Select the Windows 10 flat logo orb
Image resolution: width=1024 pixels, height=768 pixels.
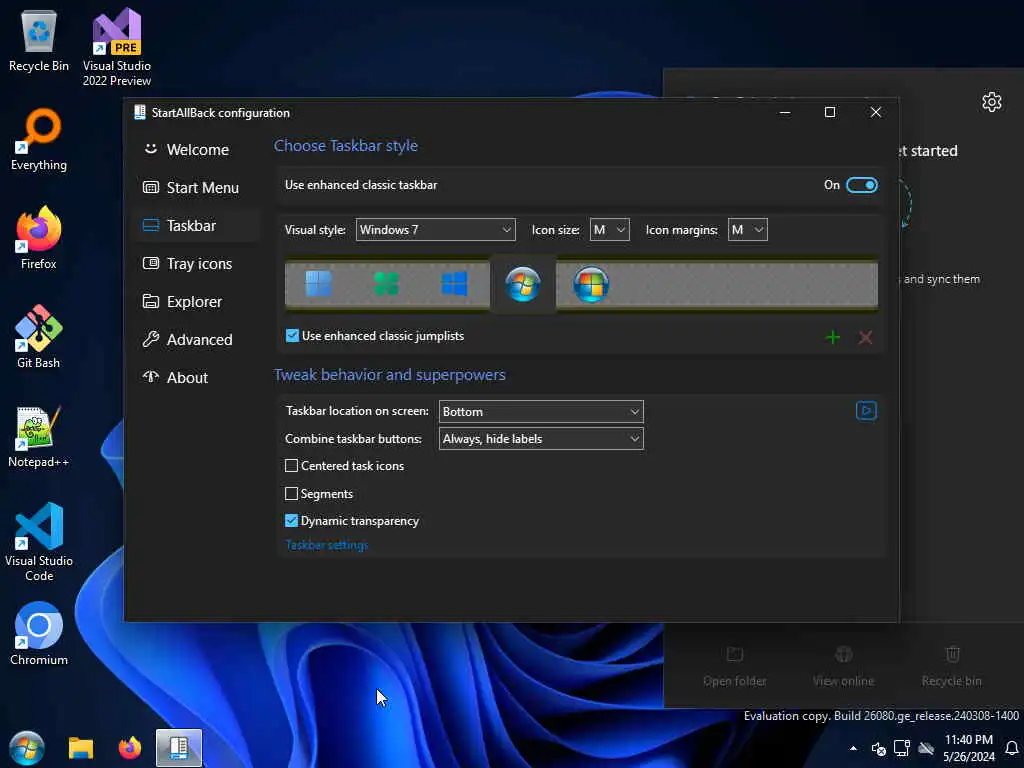[x=455, y=284]
